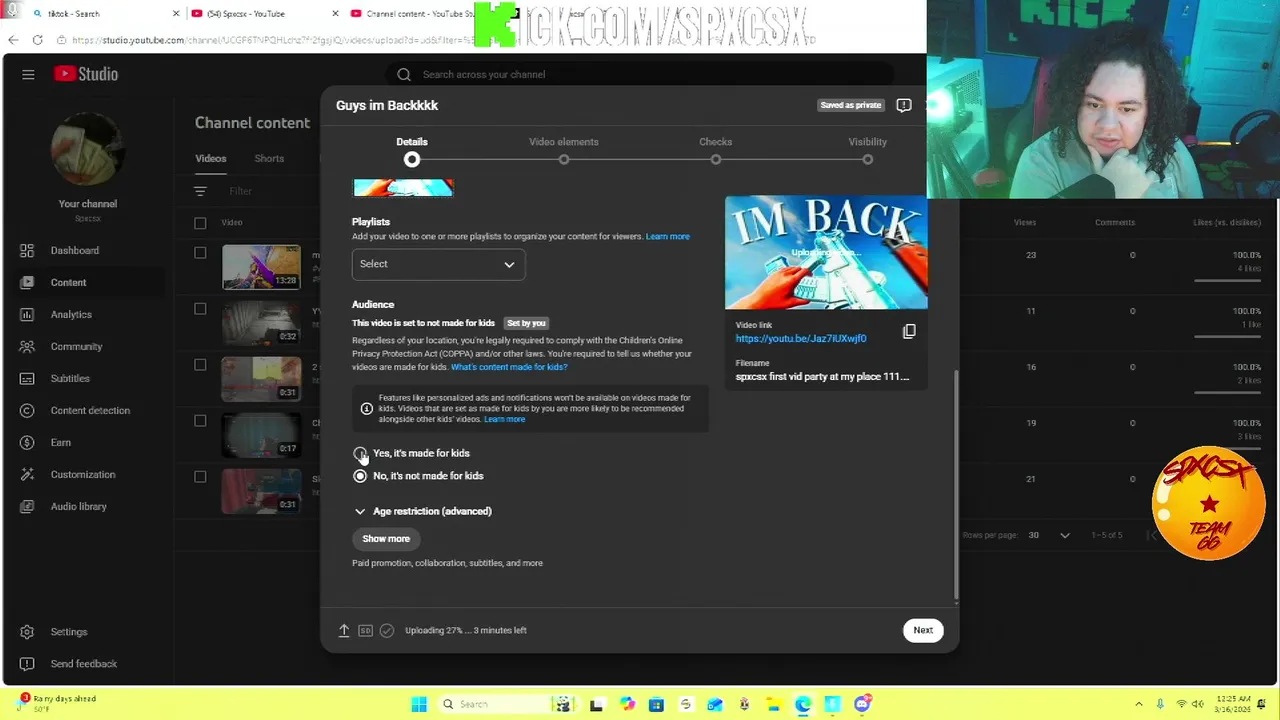Select No, it's not made for kids
The height and width of the screenshot is (720, 1280).
click(360, 476)
